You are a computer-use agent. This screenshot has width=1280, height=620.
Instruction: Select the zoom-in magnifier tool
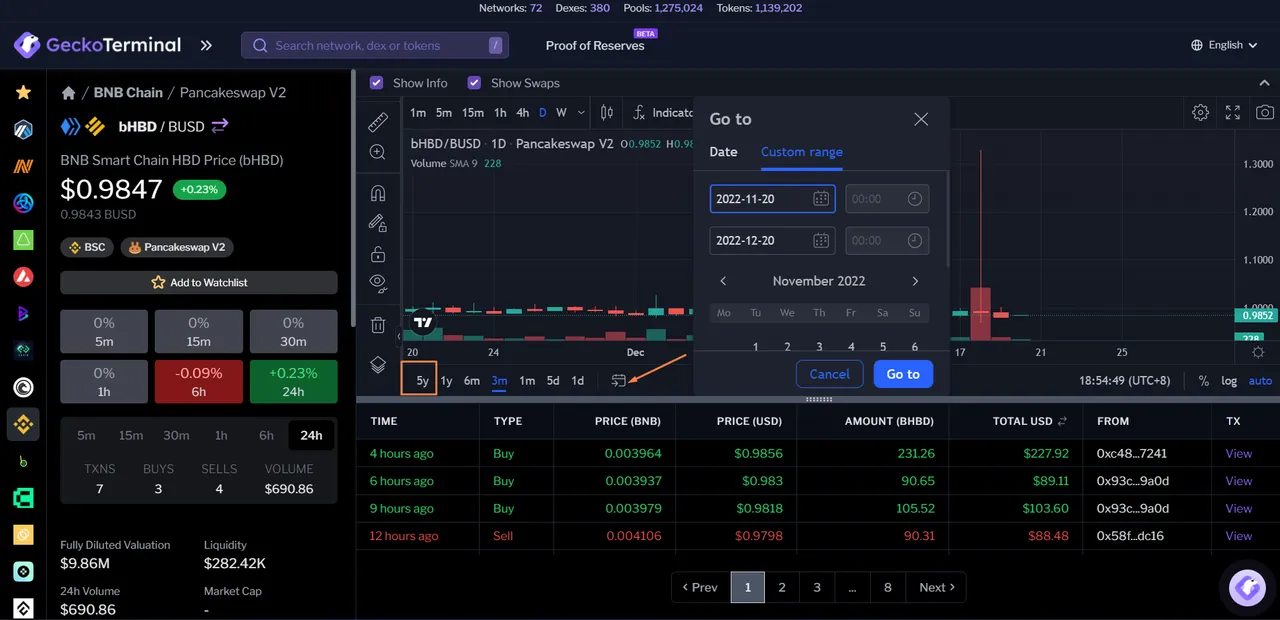click(378, 152)
